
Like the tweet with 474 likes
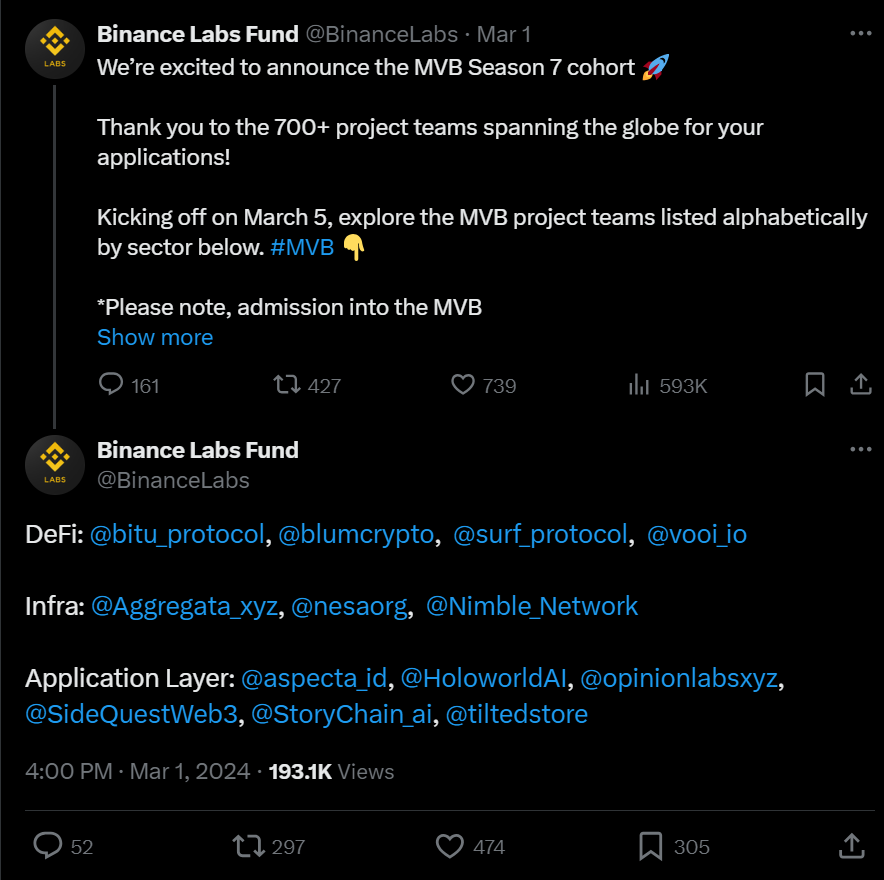click(451, 846)
